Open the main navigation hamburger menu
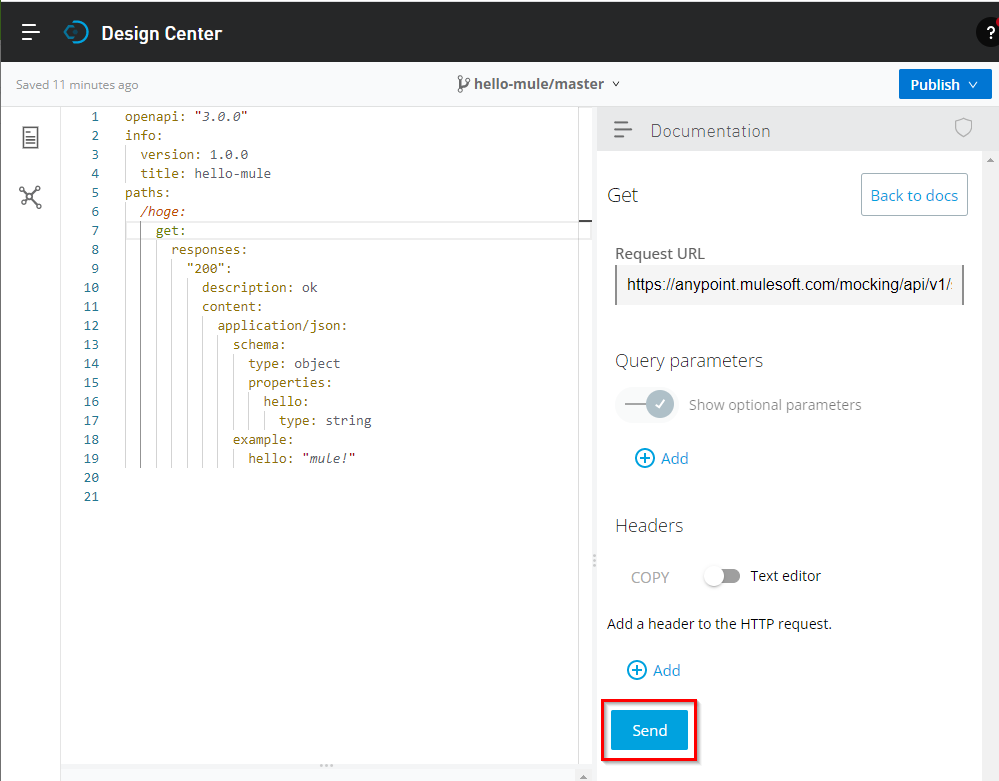 pos(30,31)
